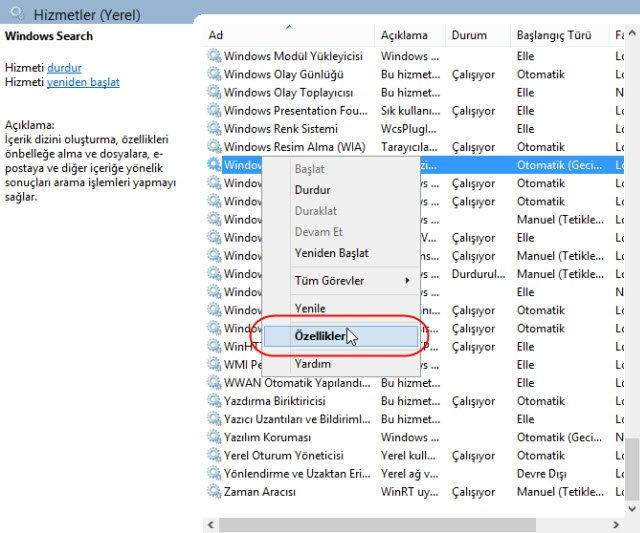Click the Durdurul... status cell
The image size is (640, 533).
478,274
